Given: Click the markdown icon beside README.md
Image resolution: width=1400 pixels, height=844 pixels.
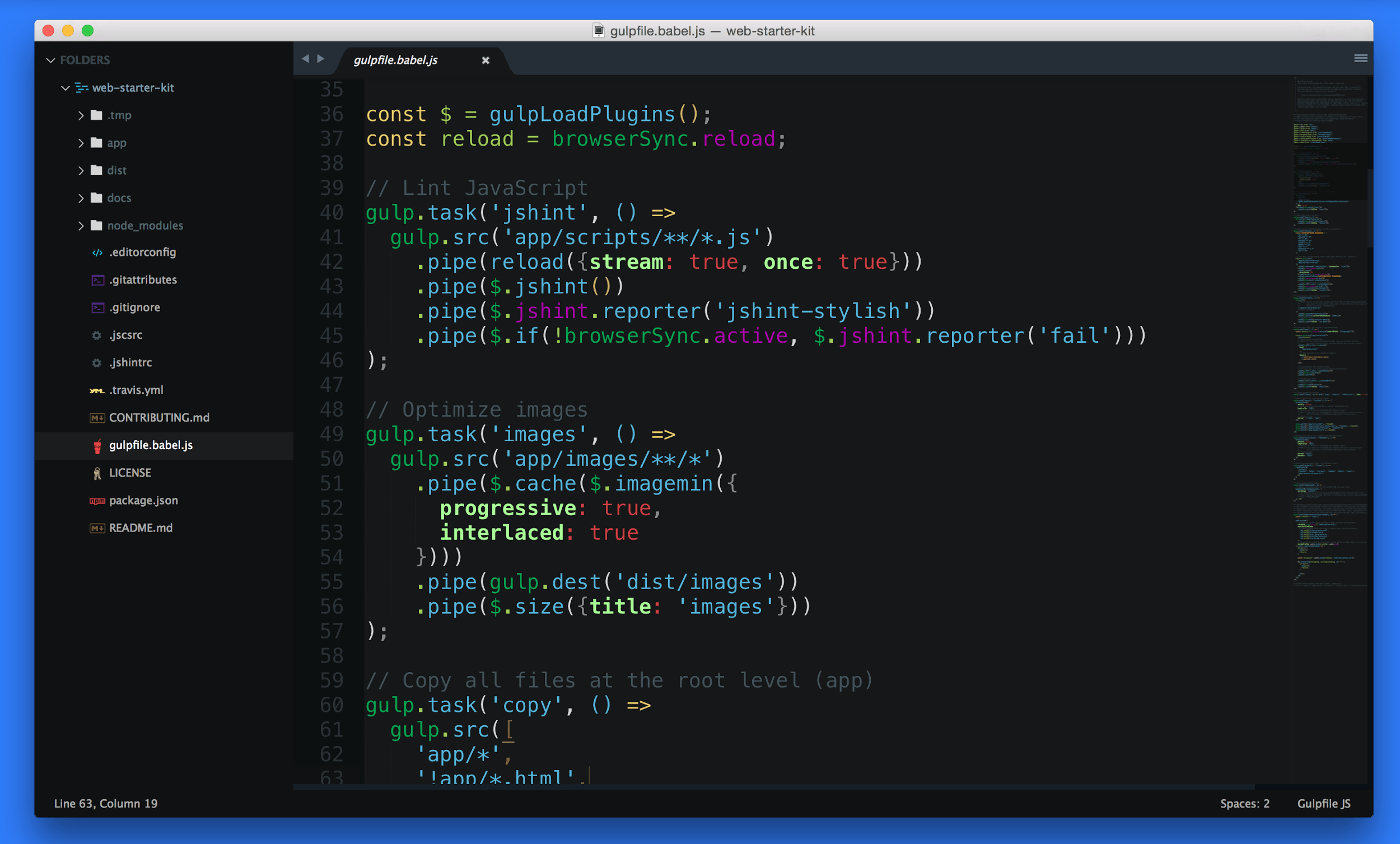Looking at the screenshot, I should click(x=97, y=528).
